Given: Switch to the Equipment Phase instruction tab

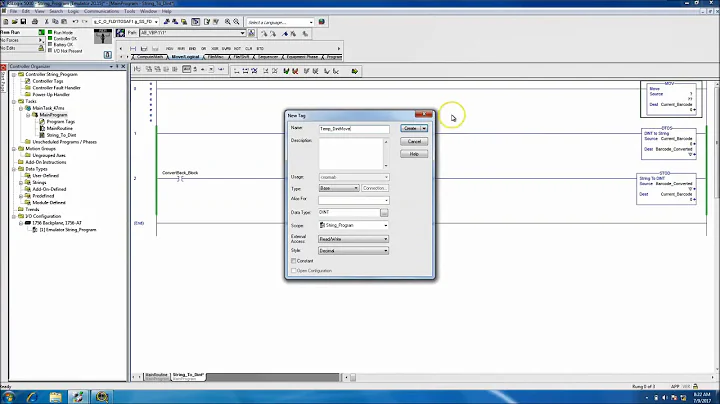Looking at the screenshot, I should point(302,57).
